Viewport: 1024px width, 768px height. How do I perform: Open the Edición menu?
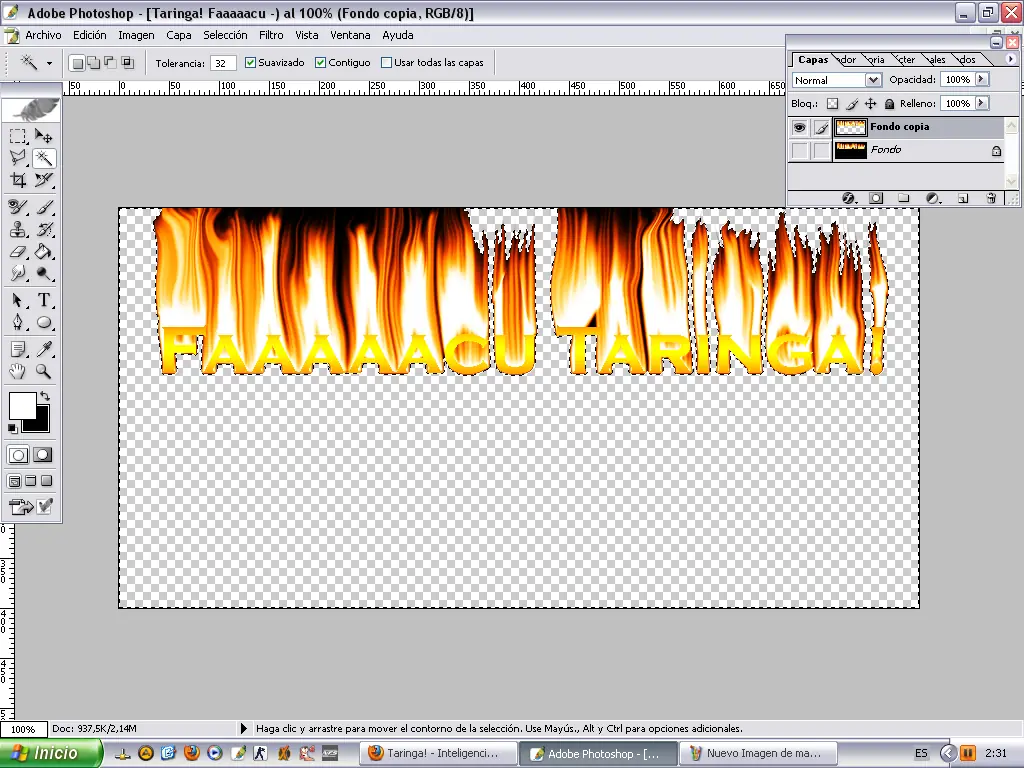point(89,35)
